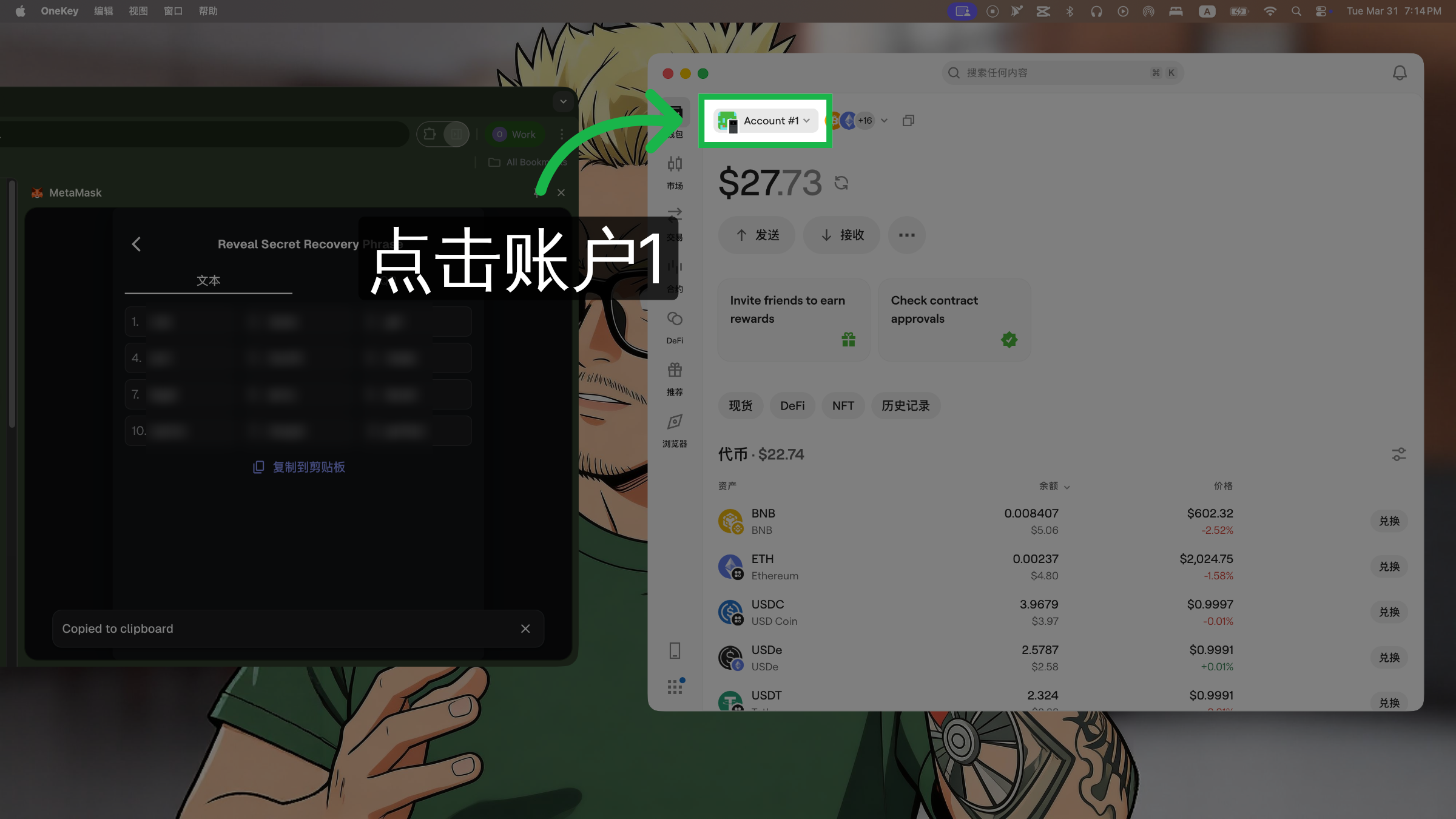Viewport: 1456px width, 819px height.
Task: Open Control Center in menu bar
Action: click(x=1321, y=11)
